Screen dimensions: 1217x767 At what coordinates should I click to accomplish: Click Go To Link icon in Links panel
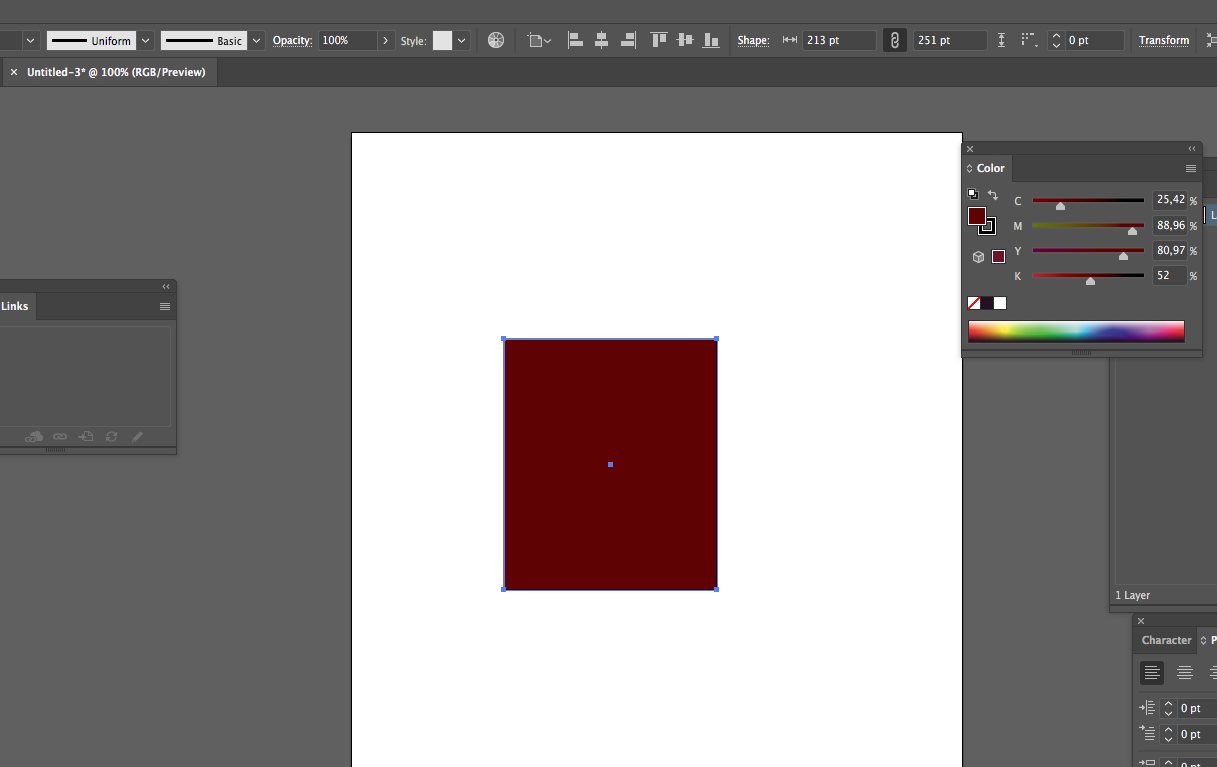(x=85, y=437)
